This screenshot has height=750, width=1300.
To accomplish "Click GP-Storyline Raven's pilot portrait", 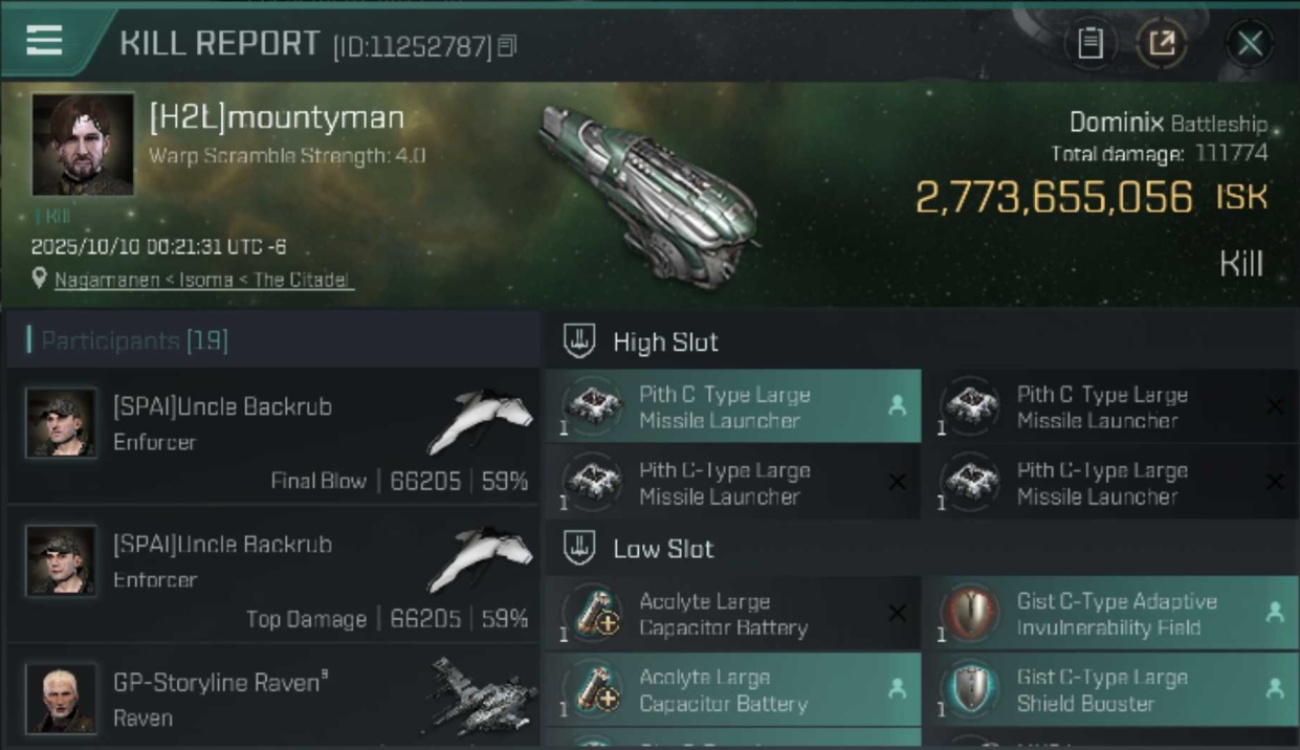I will (x=61, y=698).
